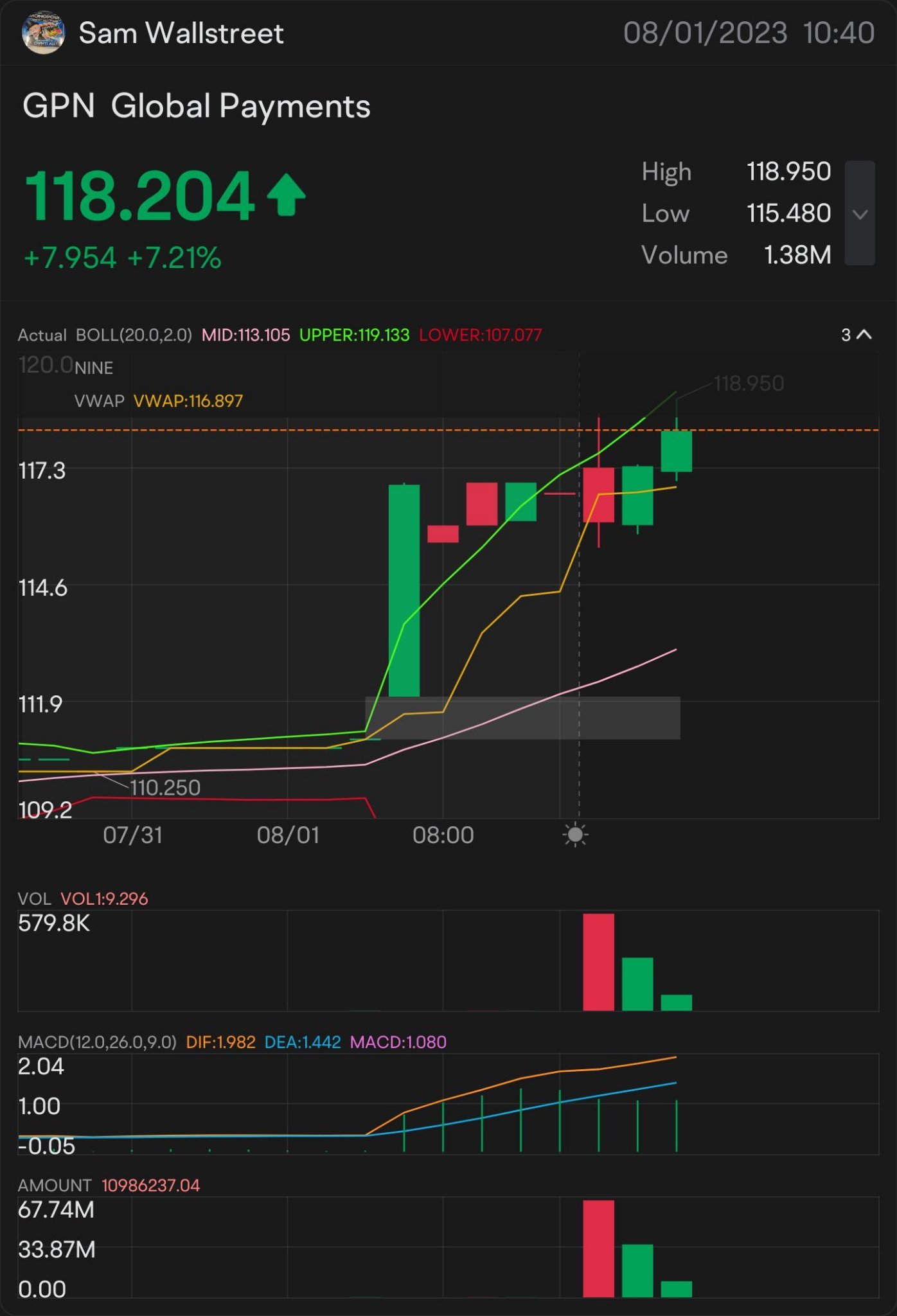Expand the High/Low/Volume quote details chevron

[x=860, y=213]
